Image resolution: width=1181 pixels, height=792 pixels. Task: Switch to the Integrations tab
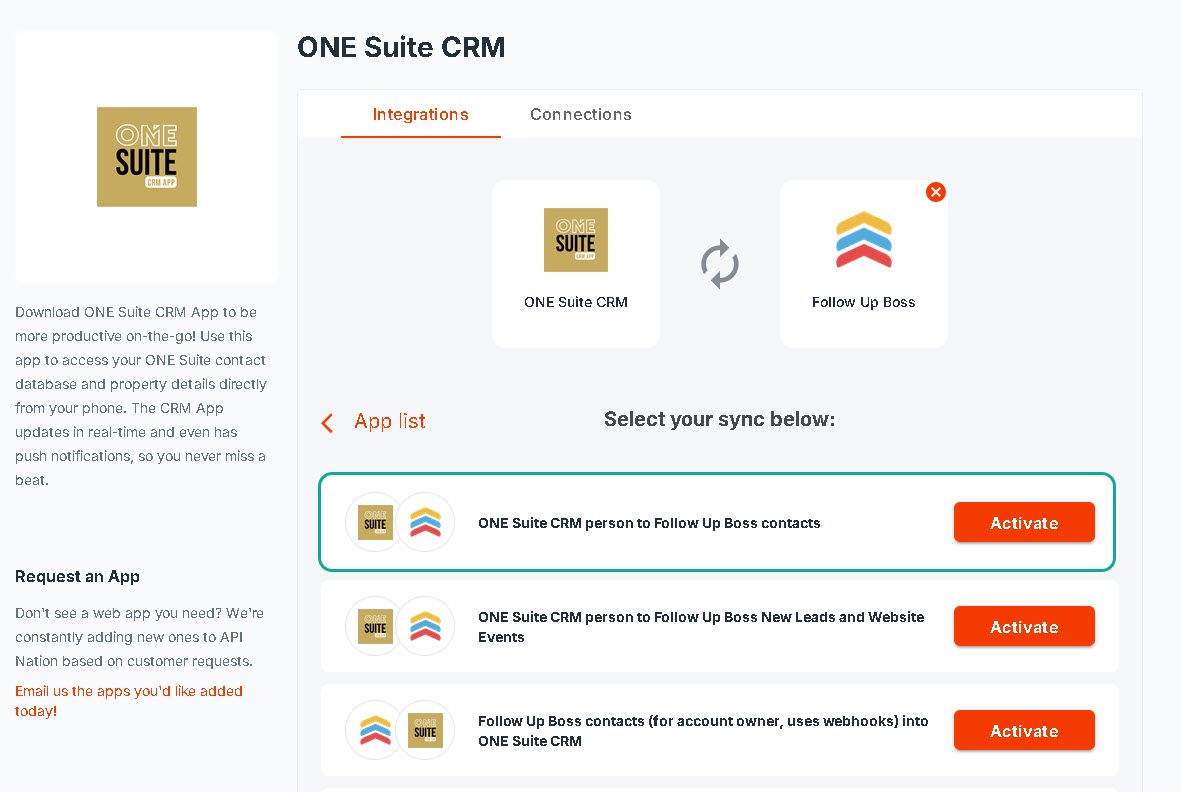[420, 114]
